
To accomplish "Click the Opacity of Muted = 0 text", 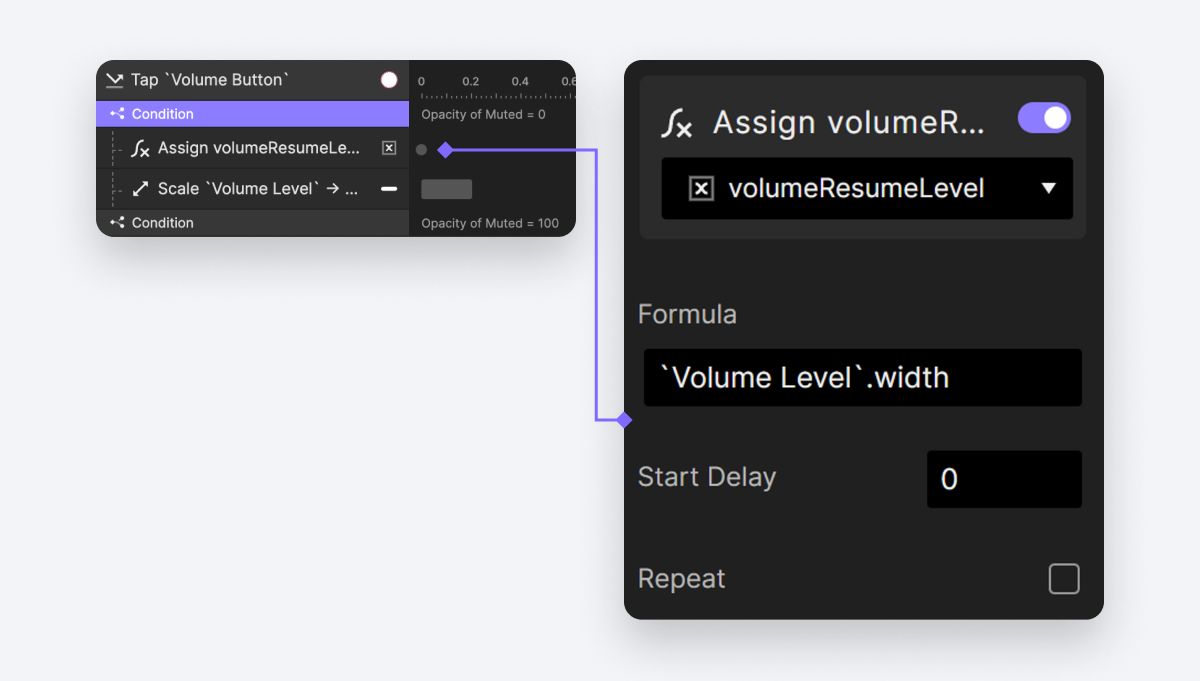I will (x=483, y=115).
